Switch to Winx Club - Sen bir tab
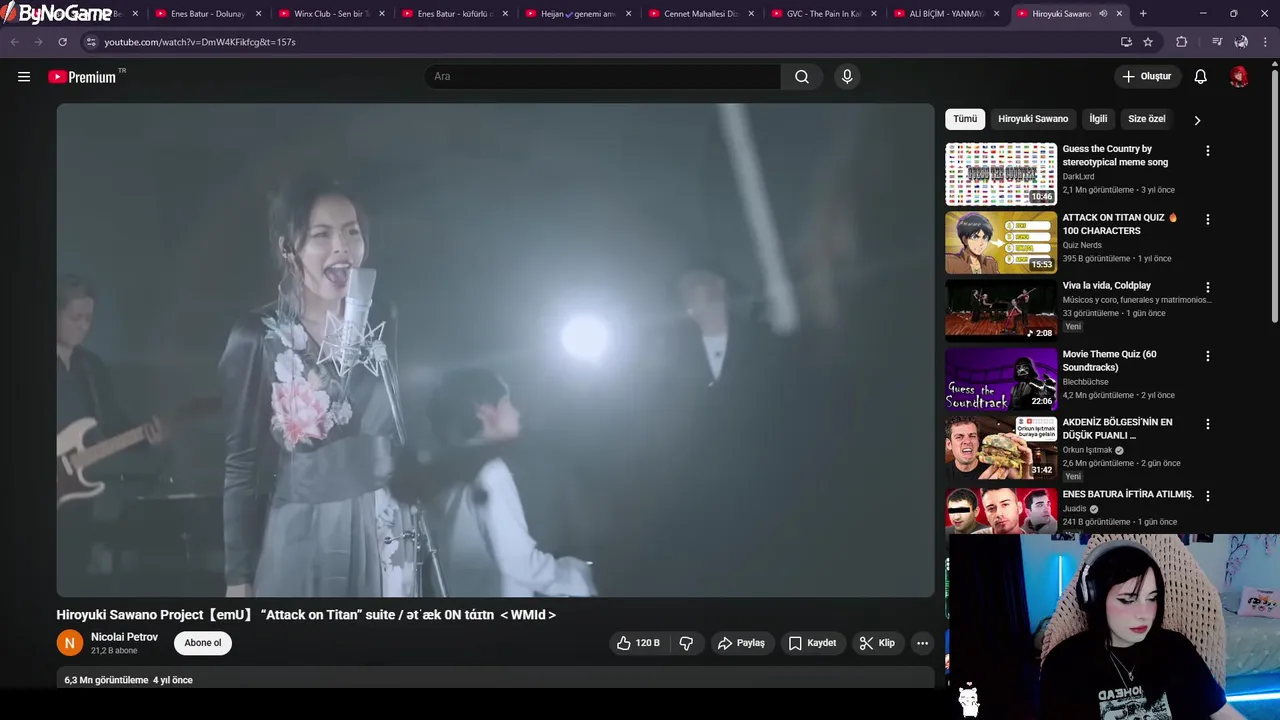 pos(331,14)
